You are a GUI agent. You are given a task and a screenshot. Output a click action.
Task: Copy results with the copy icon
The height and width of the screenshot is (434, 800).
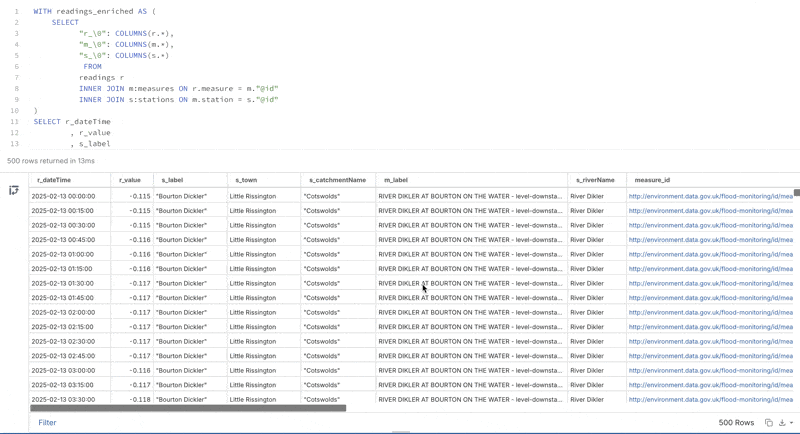(x=769, y=423)
